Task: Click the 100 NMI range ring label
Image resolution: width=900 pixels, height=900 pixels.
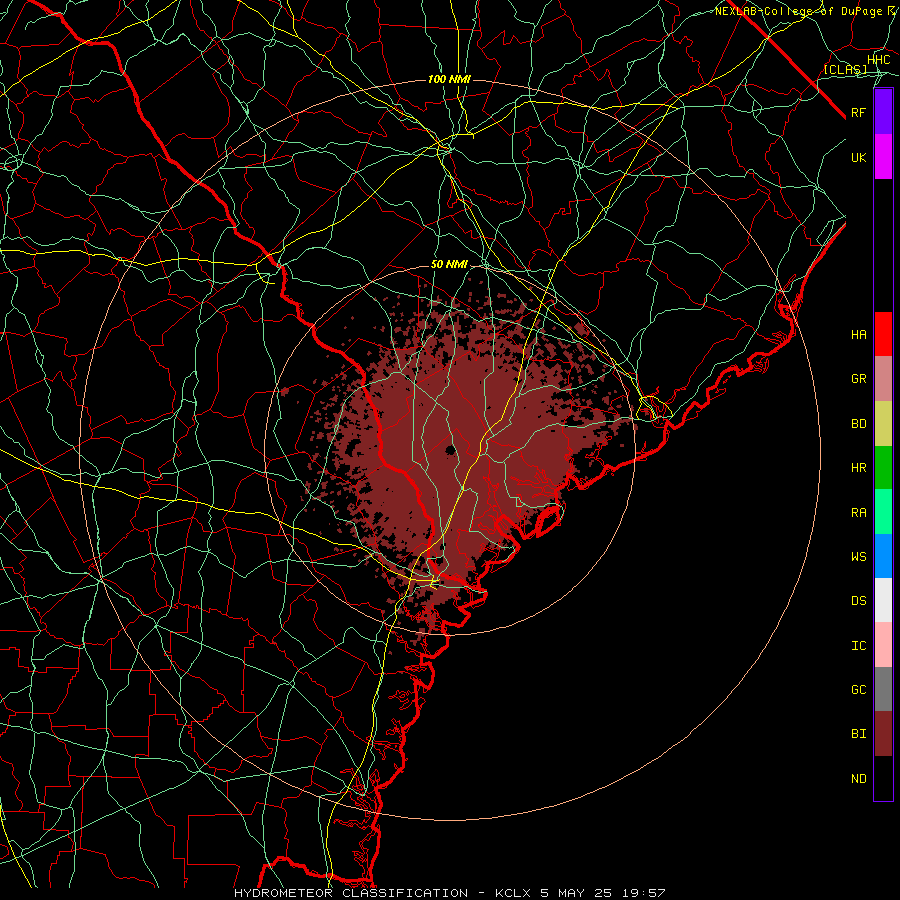Action: [x=449, y=79]
